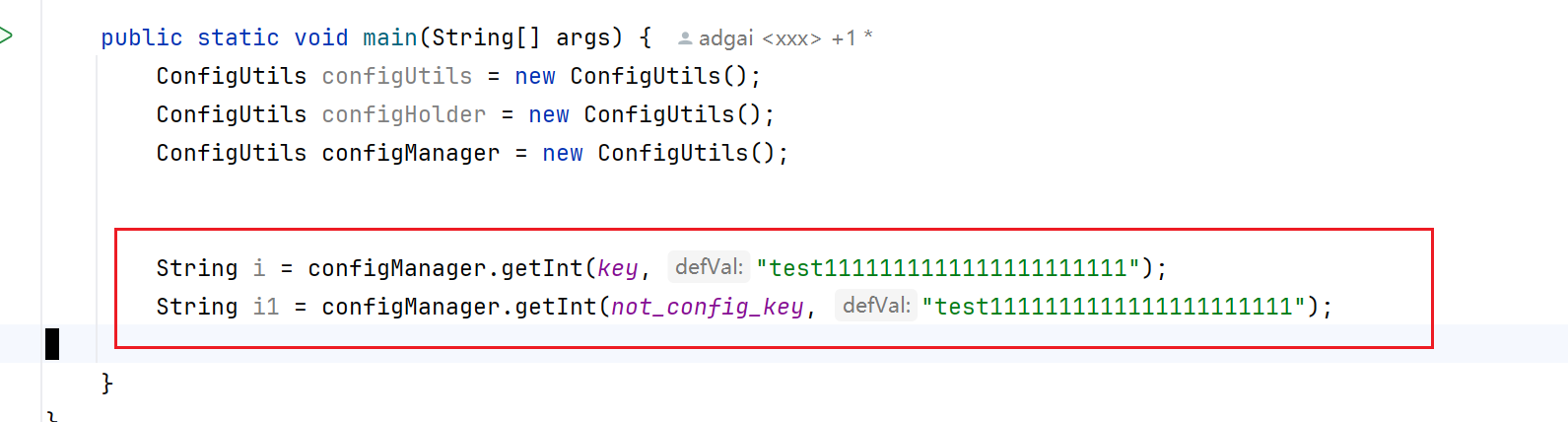Click the new keyword on configHolder line
Screen dimensions: 1568x422
click(549, 114)
